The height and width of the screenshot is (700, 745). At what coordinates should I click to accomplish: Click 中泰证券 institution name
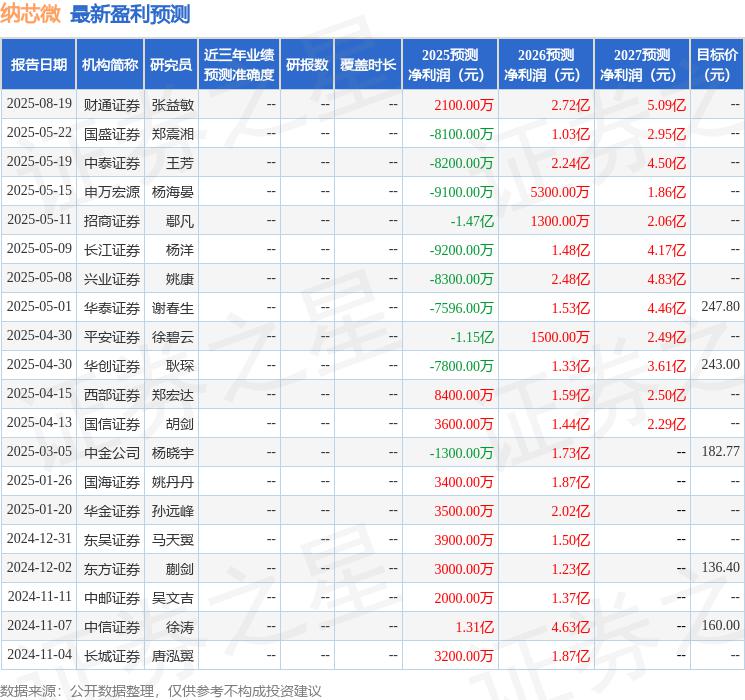point(112,163)
